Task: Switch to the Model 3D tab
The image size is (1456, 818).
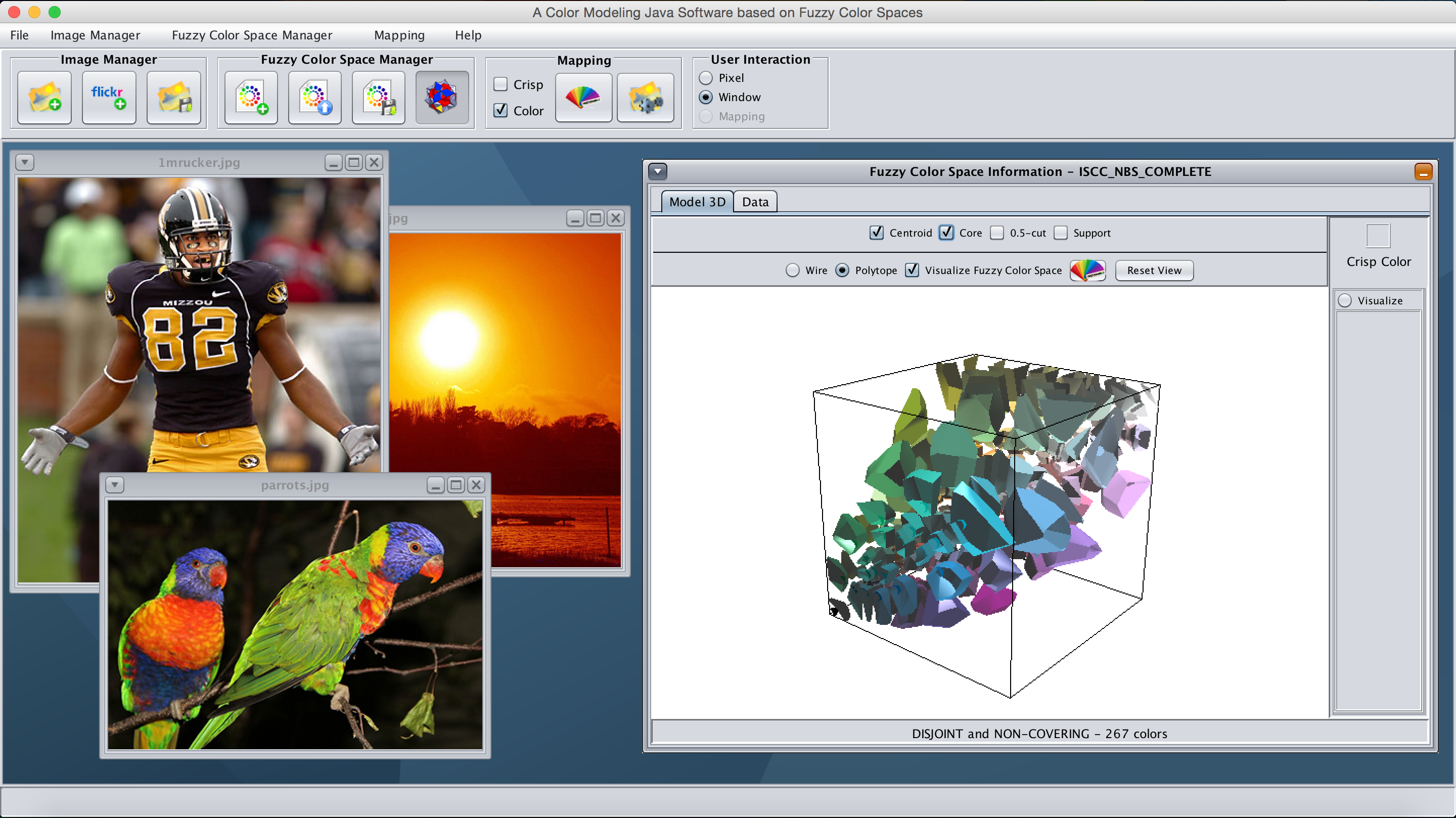Action: [697, 202]
